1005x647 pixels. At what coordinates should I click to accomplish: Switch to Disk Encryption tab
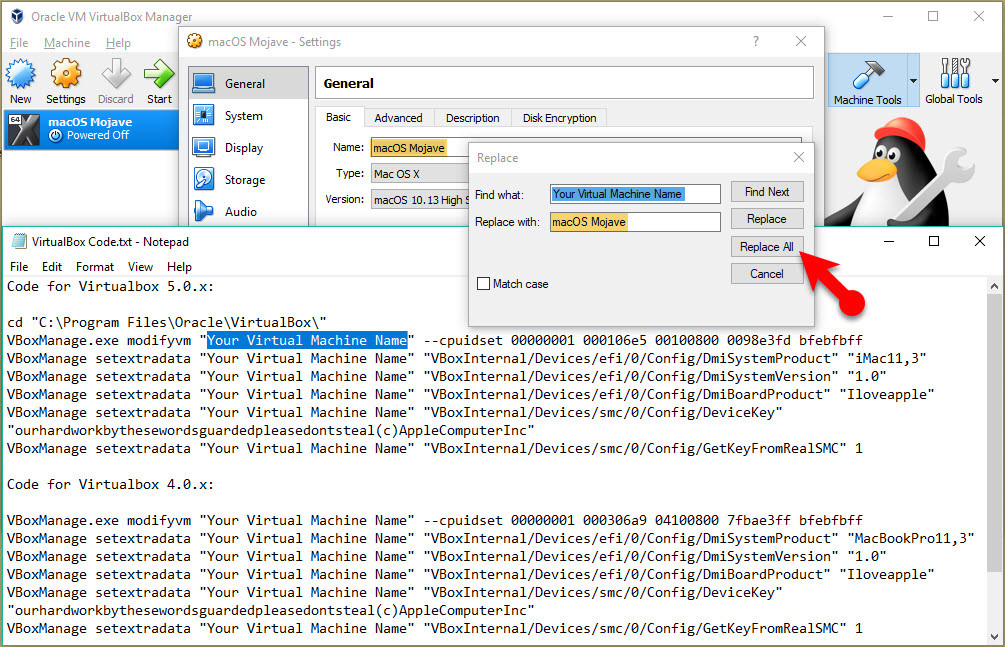click(560, 118)
